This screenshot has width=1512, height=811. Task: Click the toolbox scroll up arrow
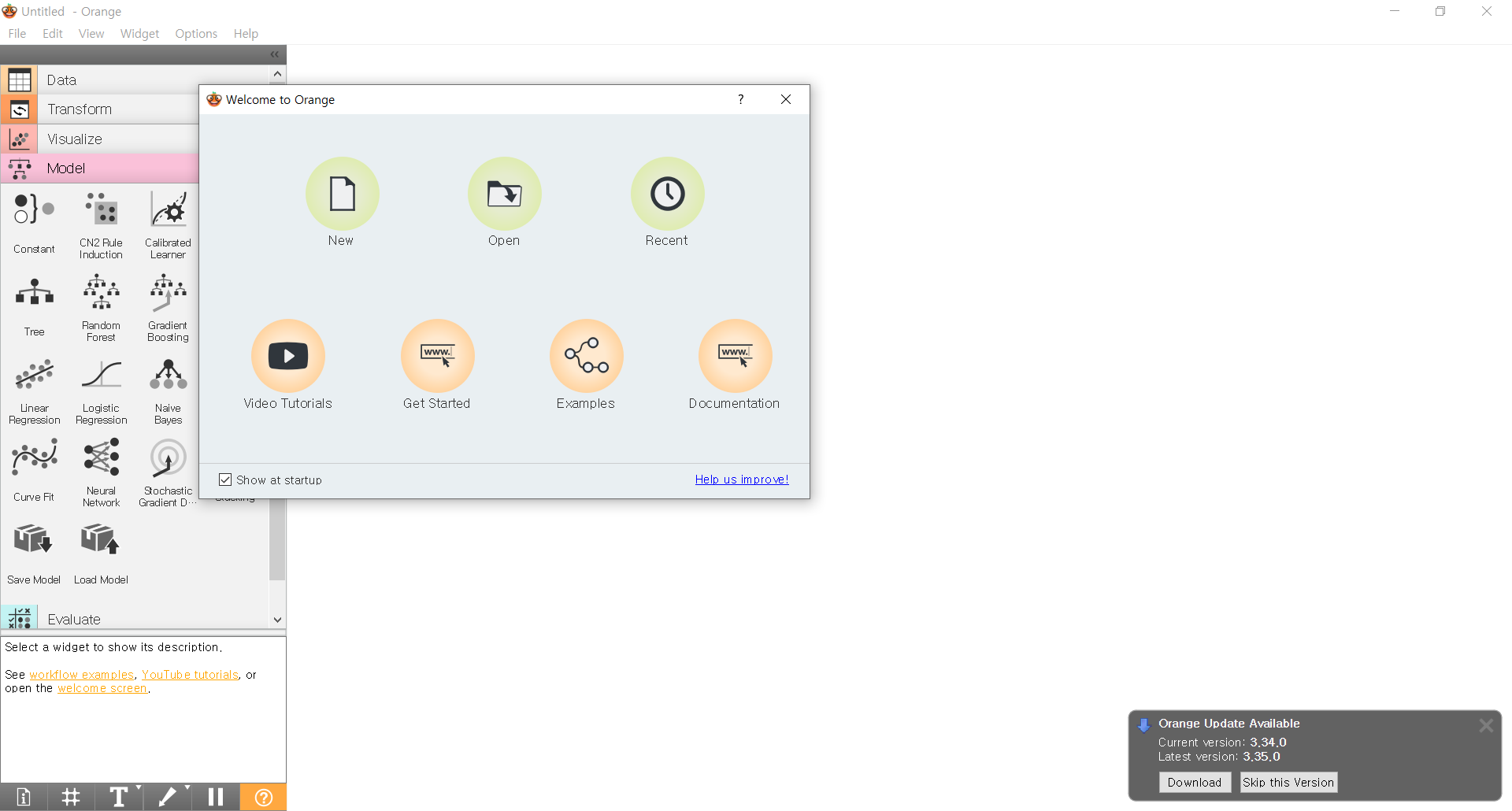click(277, 74)
